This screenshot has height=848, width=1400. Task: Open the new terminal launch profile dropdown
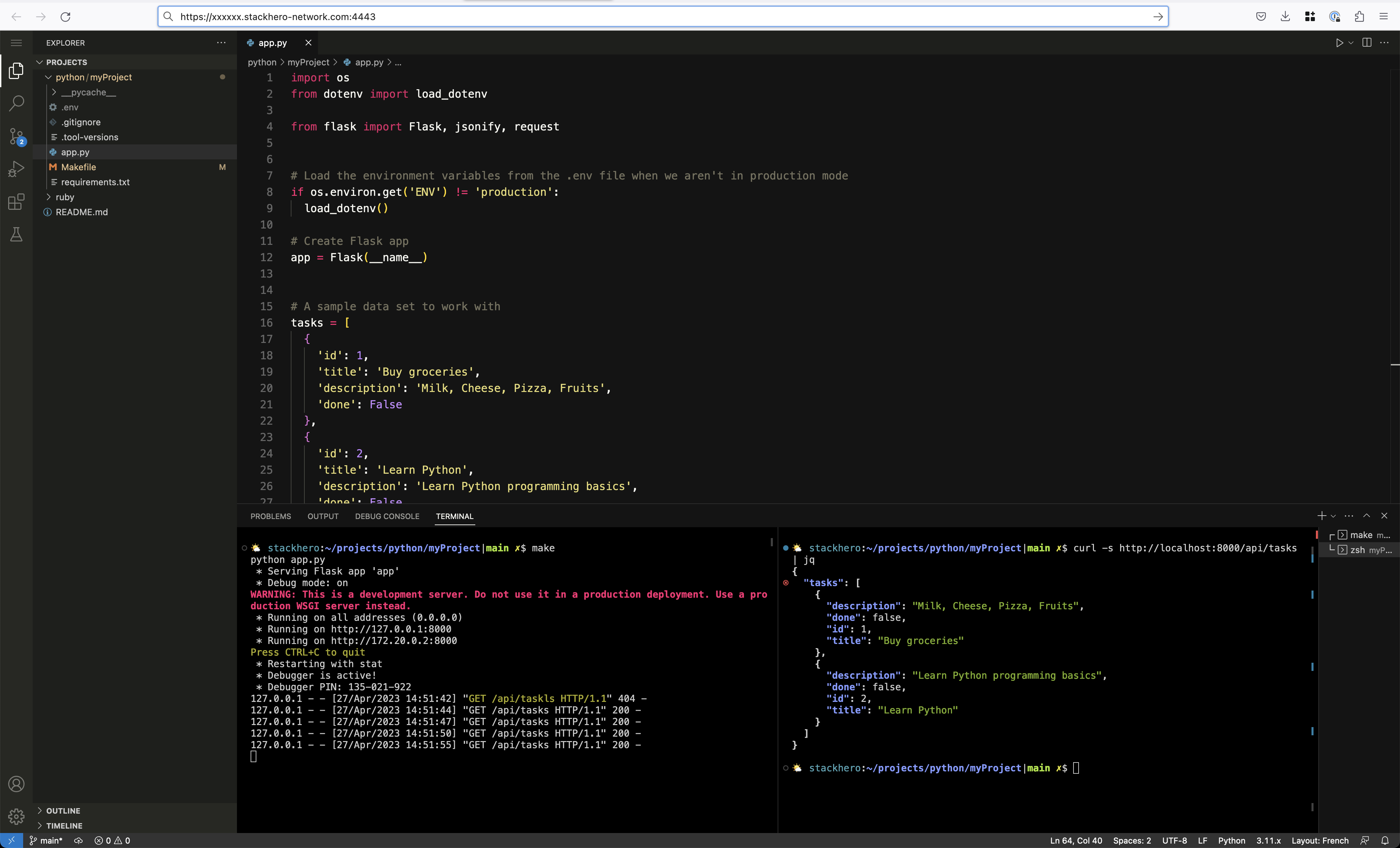[1333, 516]
